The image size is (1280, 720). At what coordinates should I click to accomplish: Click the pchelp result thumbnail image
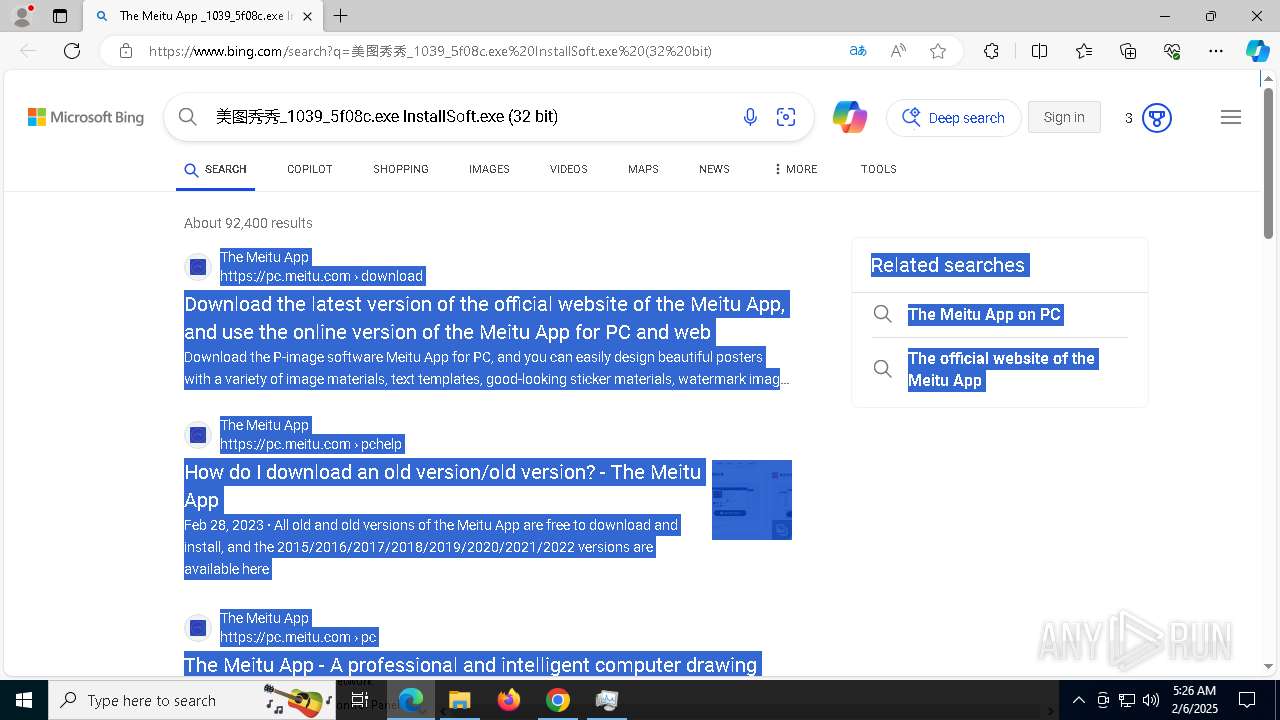coord(752,500)
